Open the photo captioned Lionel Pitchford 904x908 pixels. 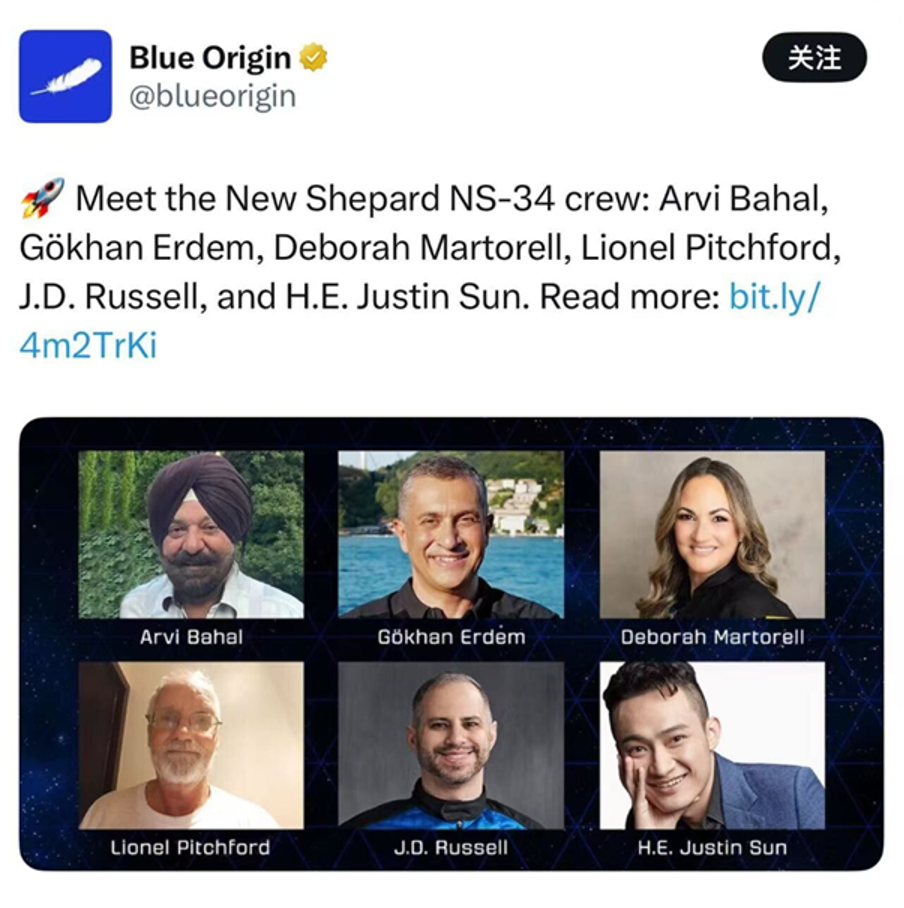[x=191, y=745]
